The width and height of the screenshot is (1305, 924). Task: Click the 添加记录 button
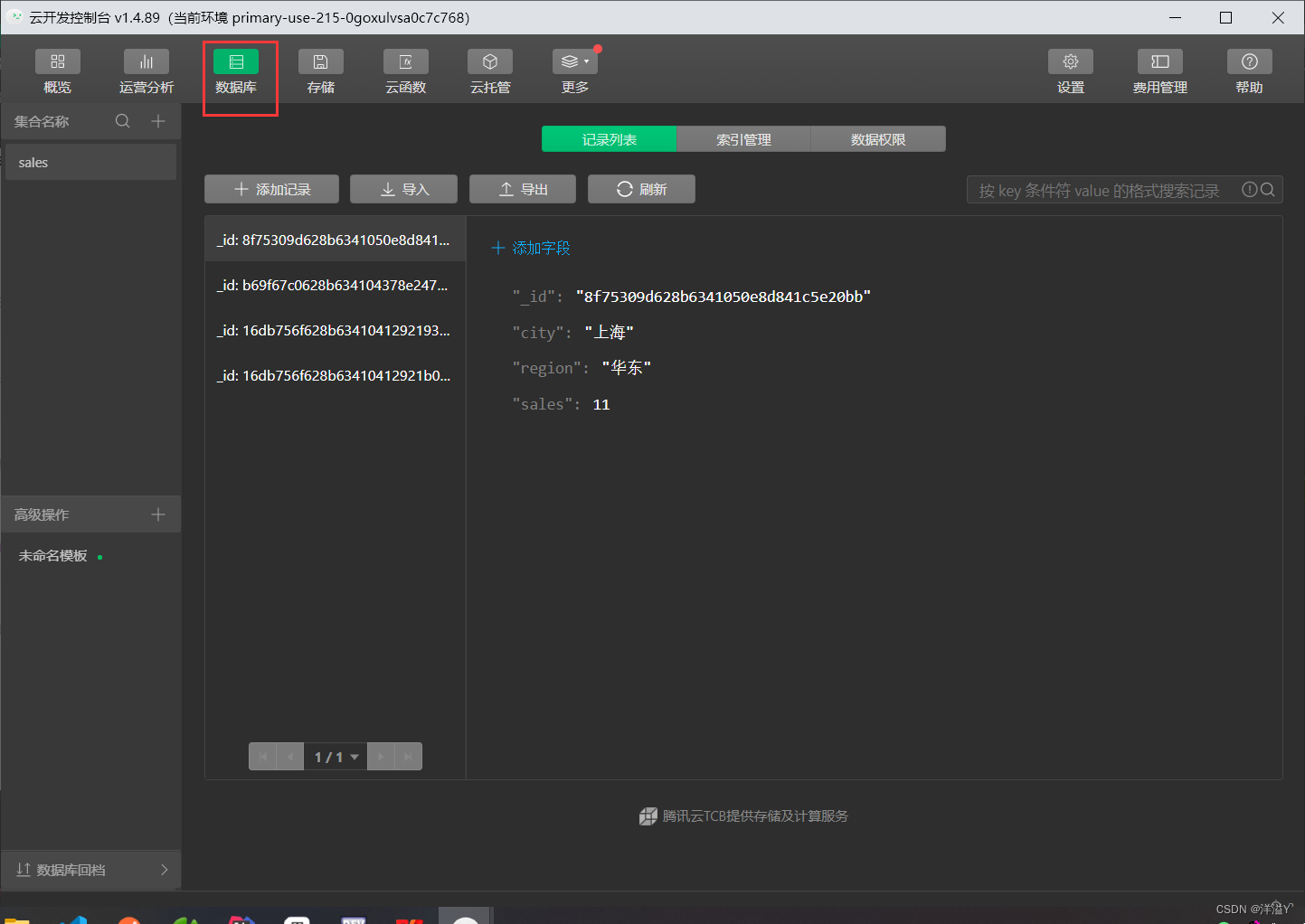[x=271, y=189]
